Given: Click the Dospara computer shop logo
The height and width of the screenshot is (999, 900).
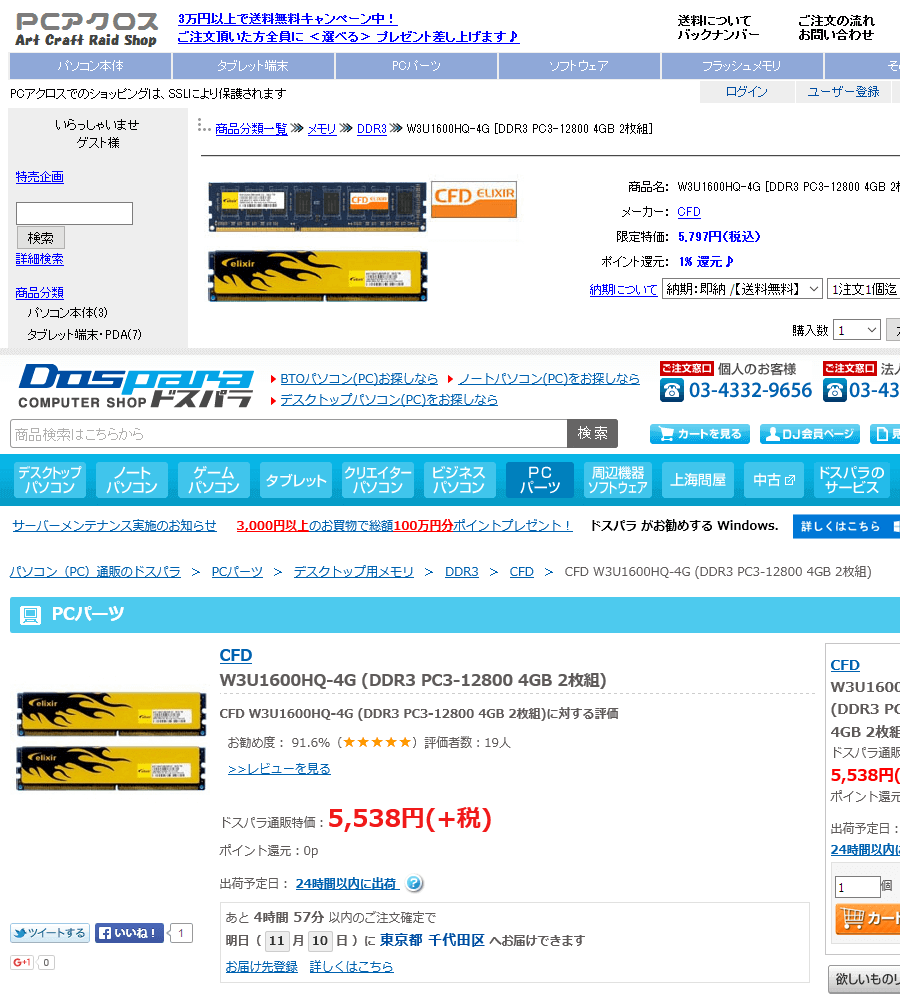Looking at the screenshot, I should pos(136,386).
